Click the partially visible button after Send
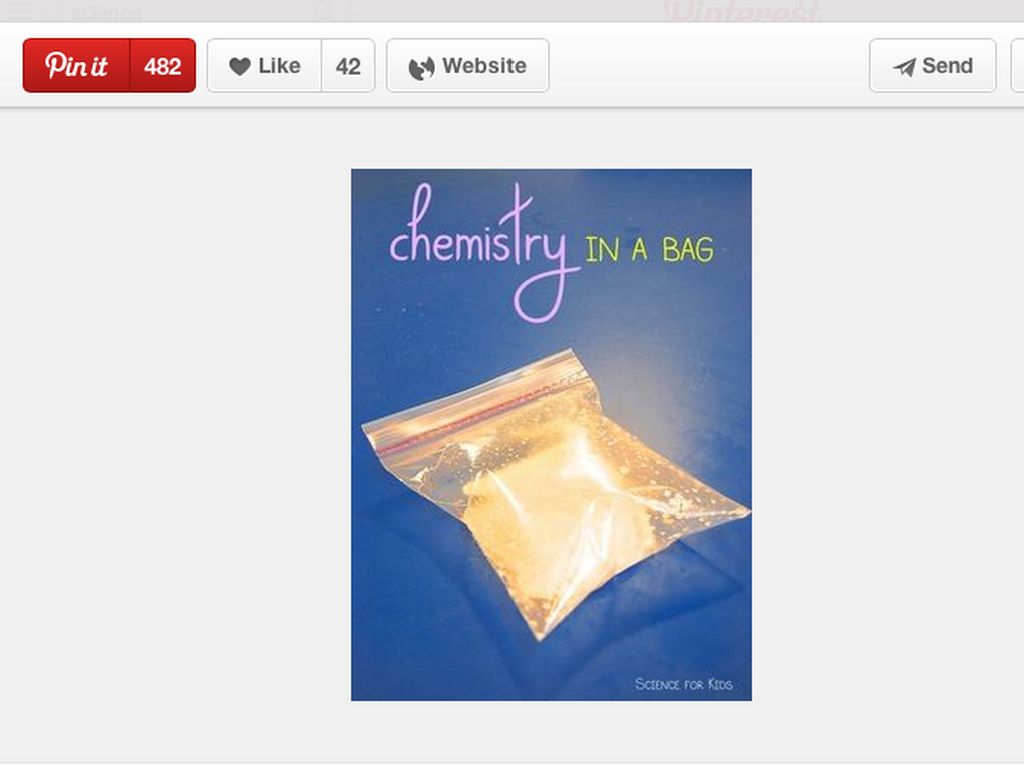The height and width of the screenshot is (768, 1024). click(x=1017, y=65)
